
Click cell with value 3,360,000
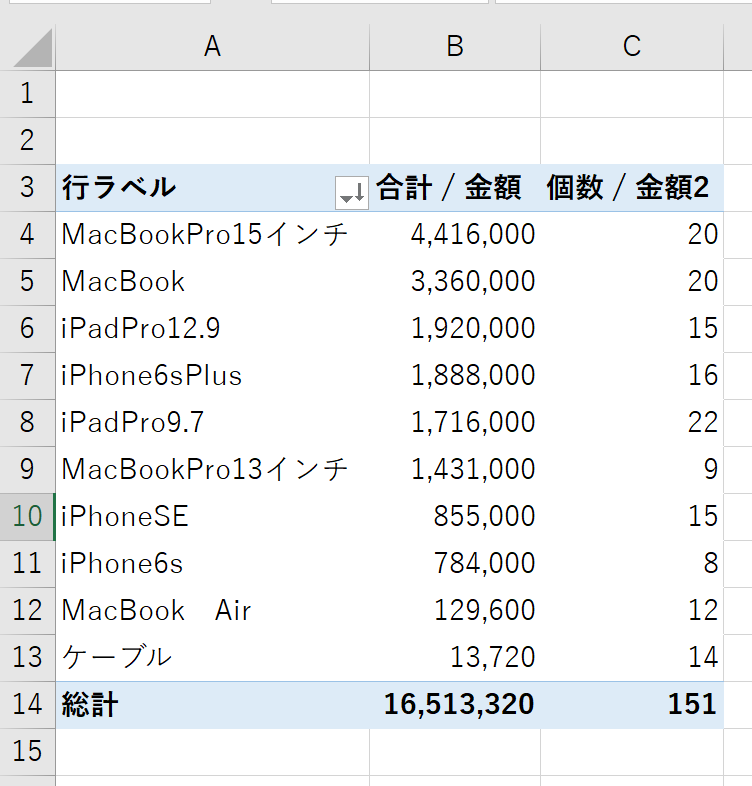[472, 282]
